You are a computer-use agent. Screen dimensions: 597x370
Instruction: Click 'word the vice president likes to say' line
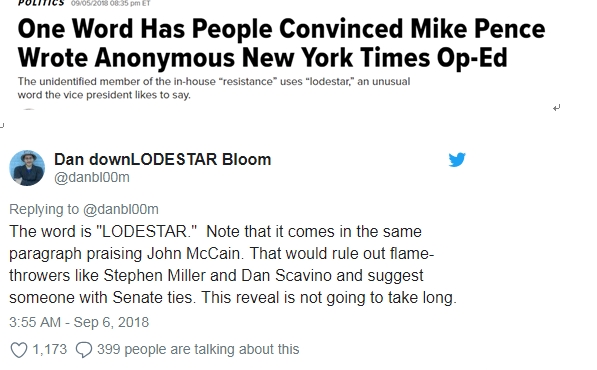(x=104, y=95)
